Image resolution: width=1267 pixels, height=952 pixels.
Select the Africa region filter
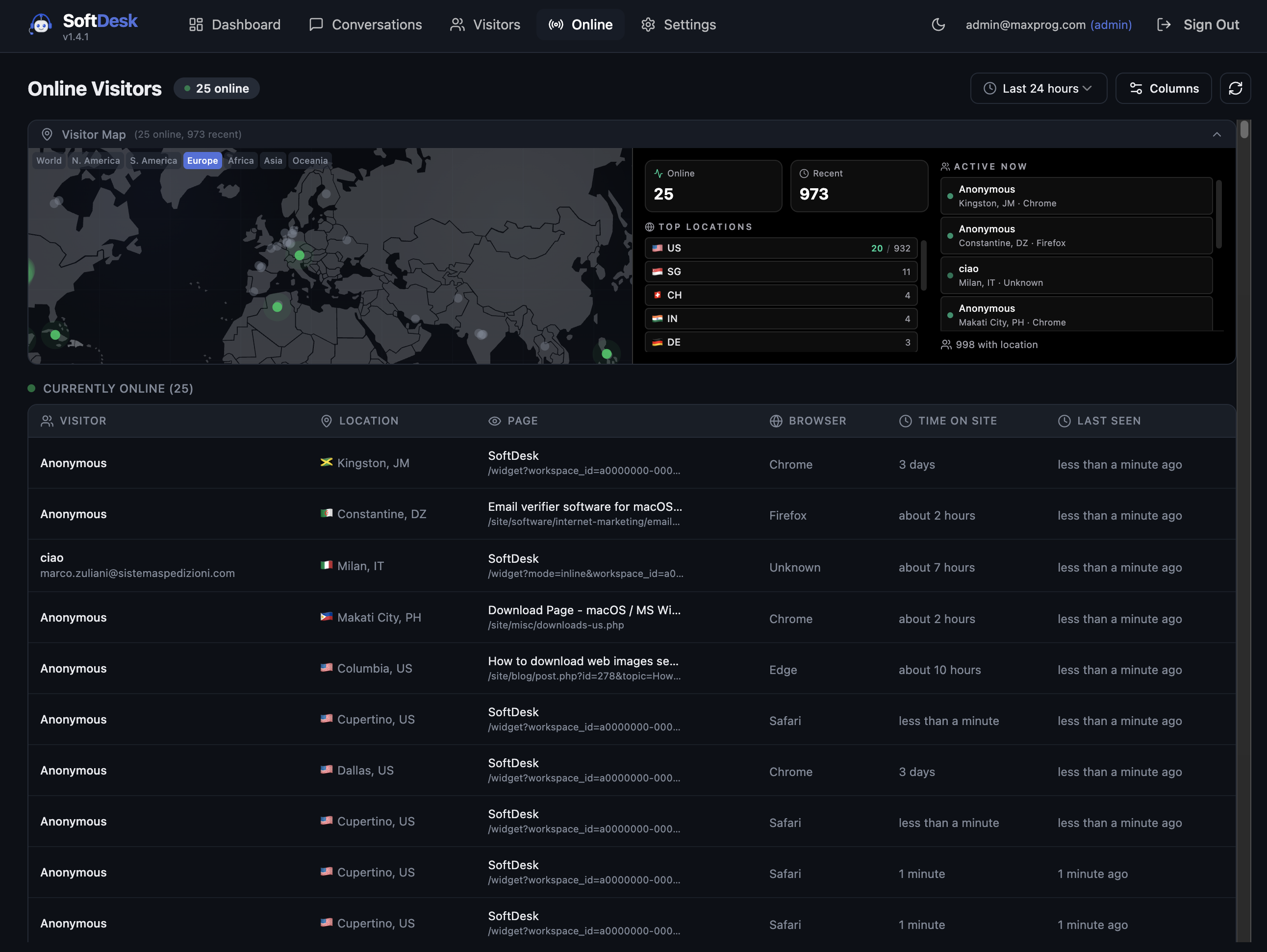(241, 160)
